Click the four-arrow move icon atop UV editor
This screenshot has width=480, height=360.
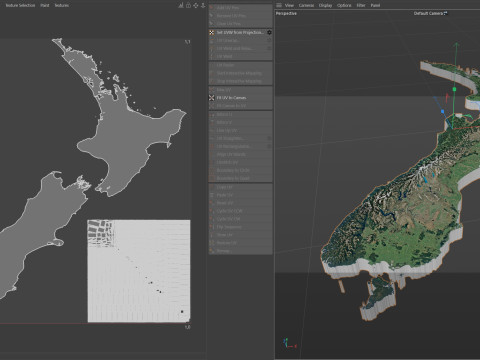(x=196, y=5)
